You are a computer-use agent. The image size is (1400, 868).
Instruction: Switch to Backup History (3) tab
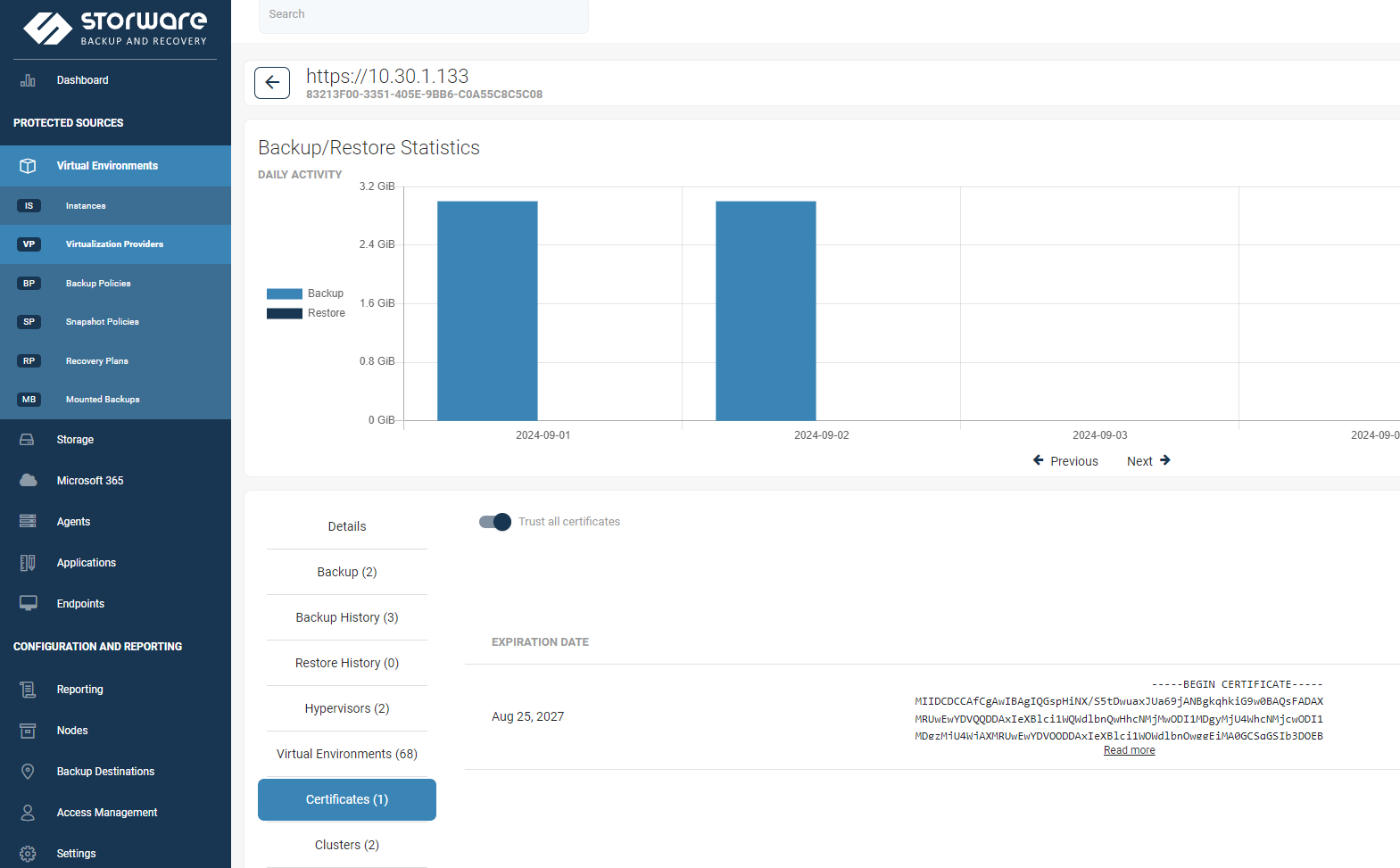tap(347, 617)
